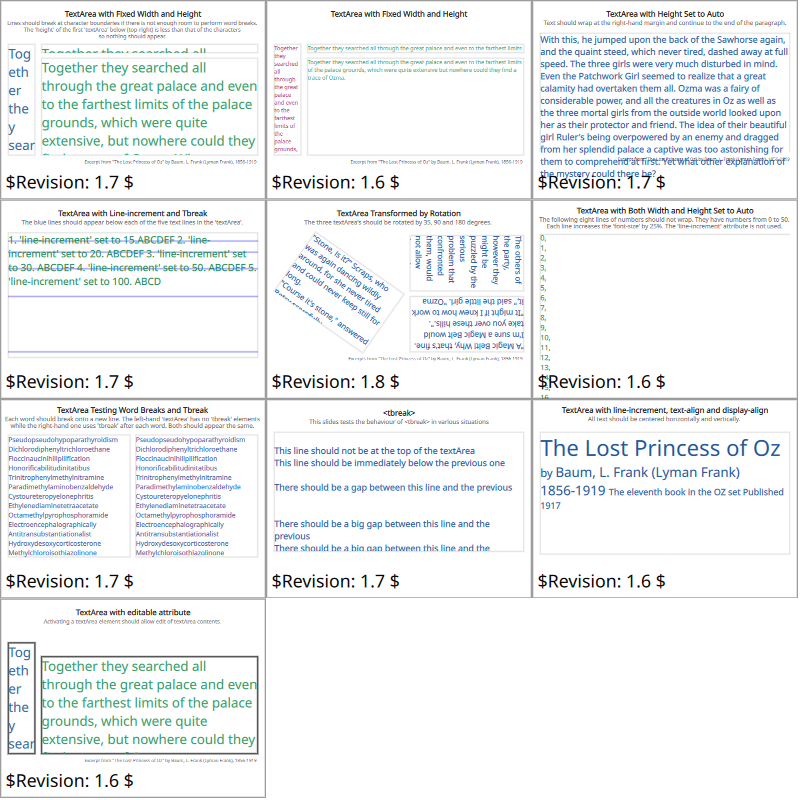
Task: Click 'There should be a gap between this line' text
Action: point(393,488)
